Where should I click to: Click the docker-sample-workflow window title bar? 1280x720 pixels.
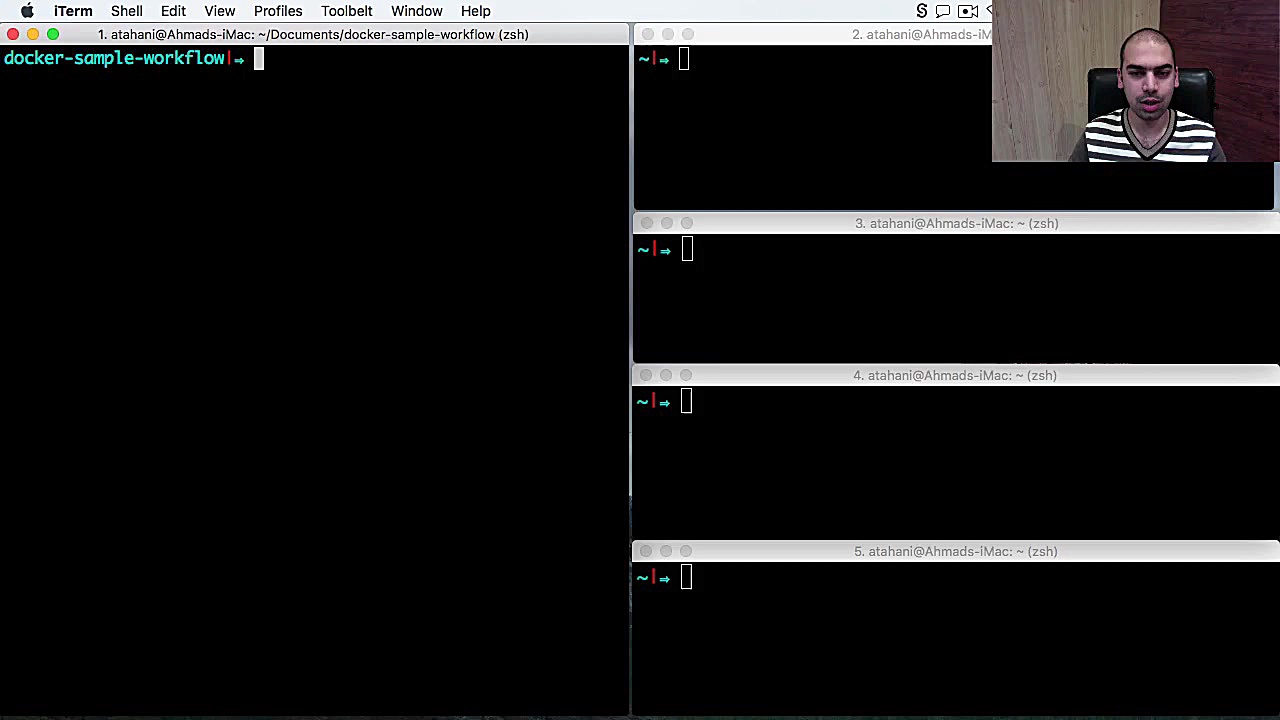point(313,34)
